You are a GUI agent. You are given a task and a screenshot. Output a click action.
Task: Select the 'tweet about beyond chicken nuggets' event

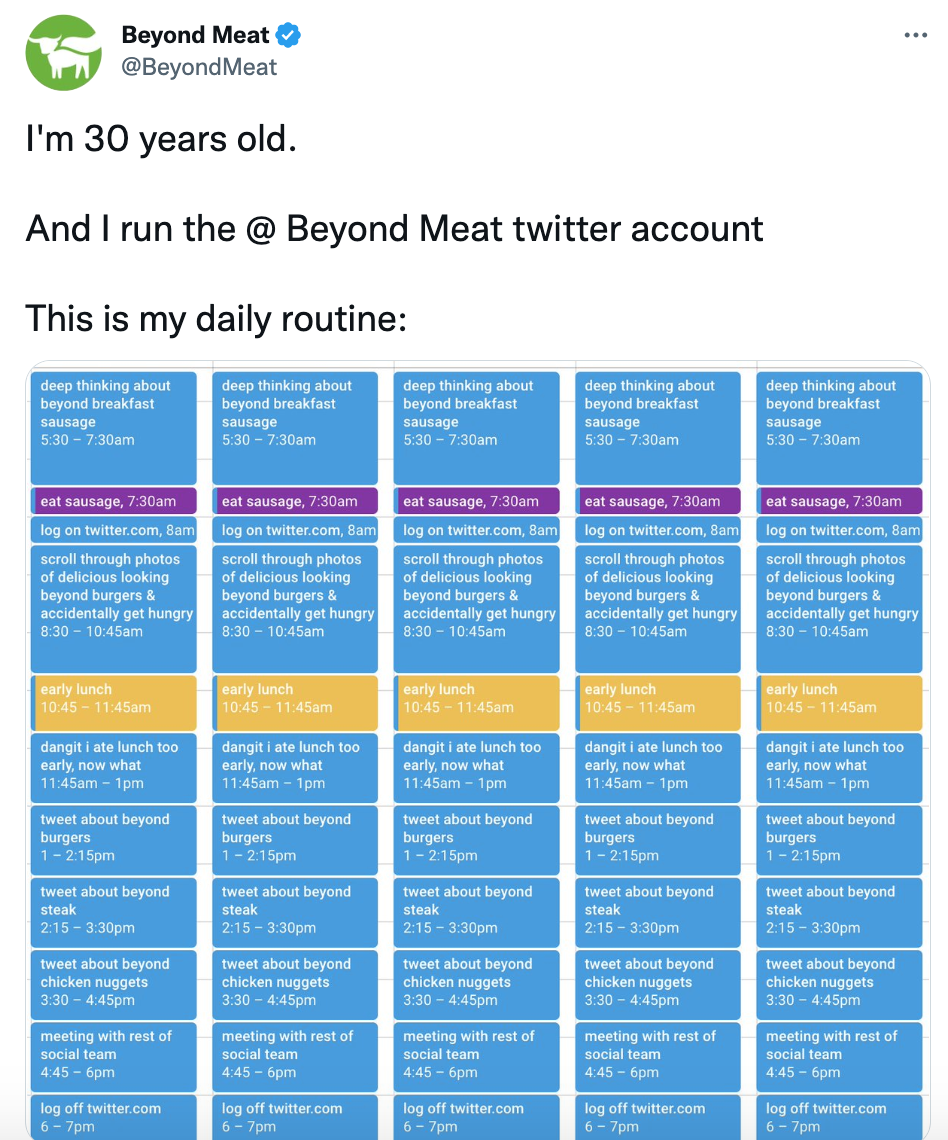pyautogui.click(x=113, y=984)
